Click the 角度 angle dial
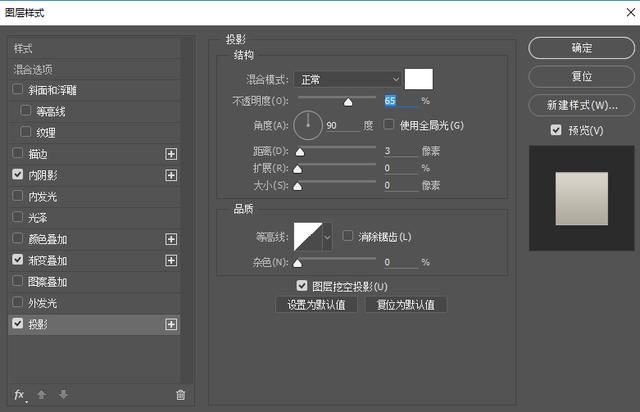This screenshot has height=412, width=640. [x=308, y=125]
